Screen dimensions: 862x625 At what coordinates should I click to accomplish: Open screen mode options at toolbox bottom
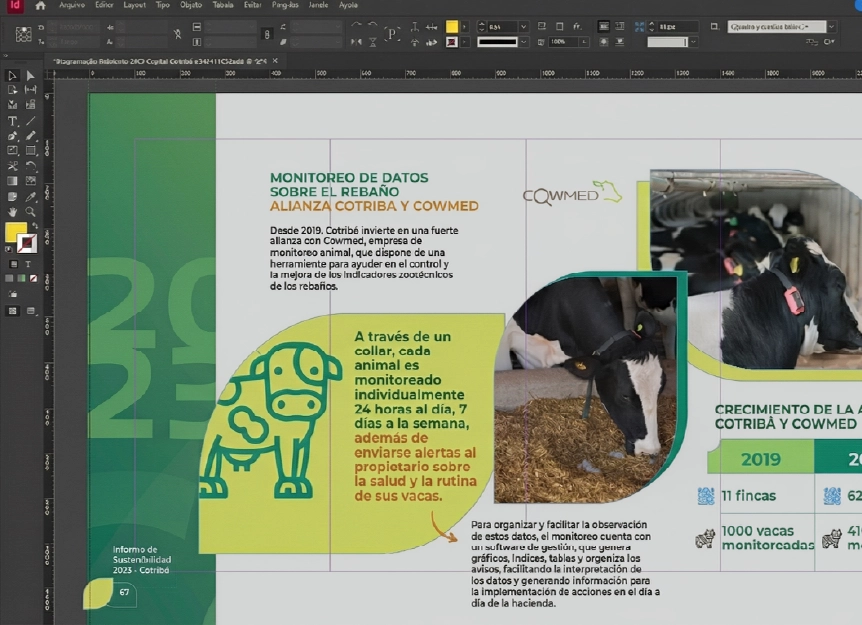coord(30,311)
